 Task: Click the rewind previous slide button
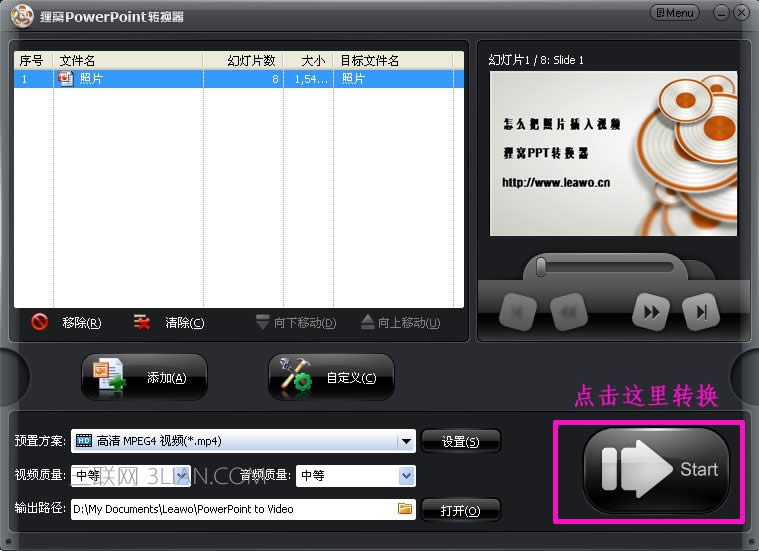(x=568, y=312)
